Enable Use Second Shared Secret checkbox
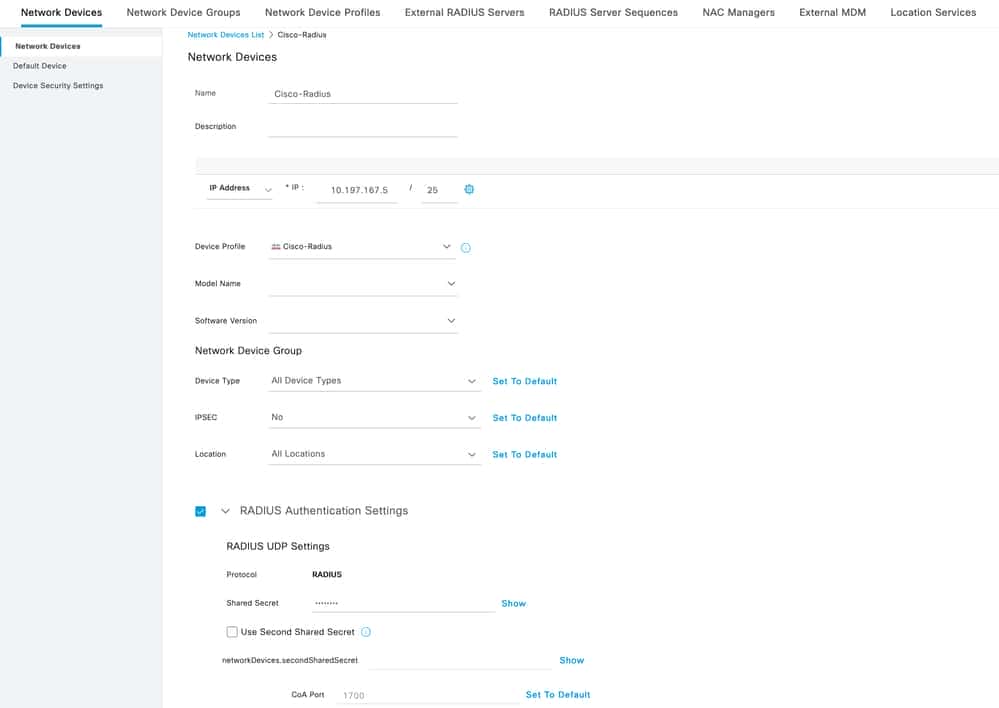999x708 pixels. [x=232, y=632]
